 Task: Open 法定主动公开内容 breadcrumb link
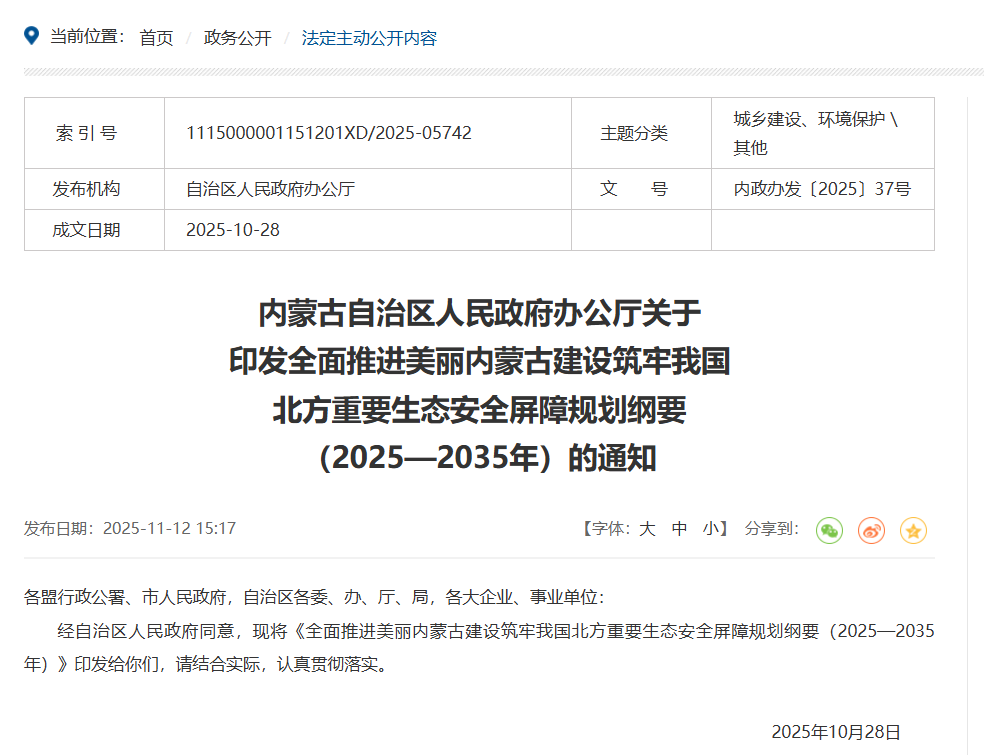[x=369, y=38]
